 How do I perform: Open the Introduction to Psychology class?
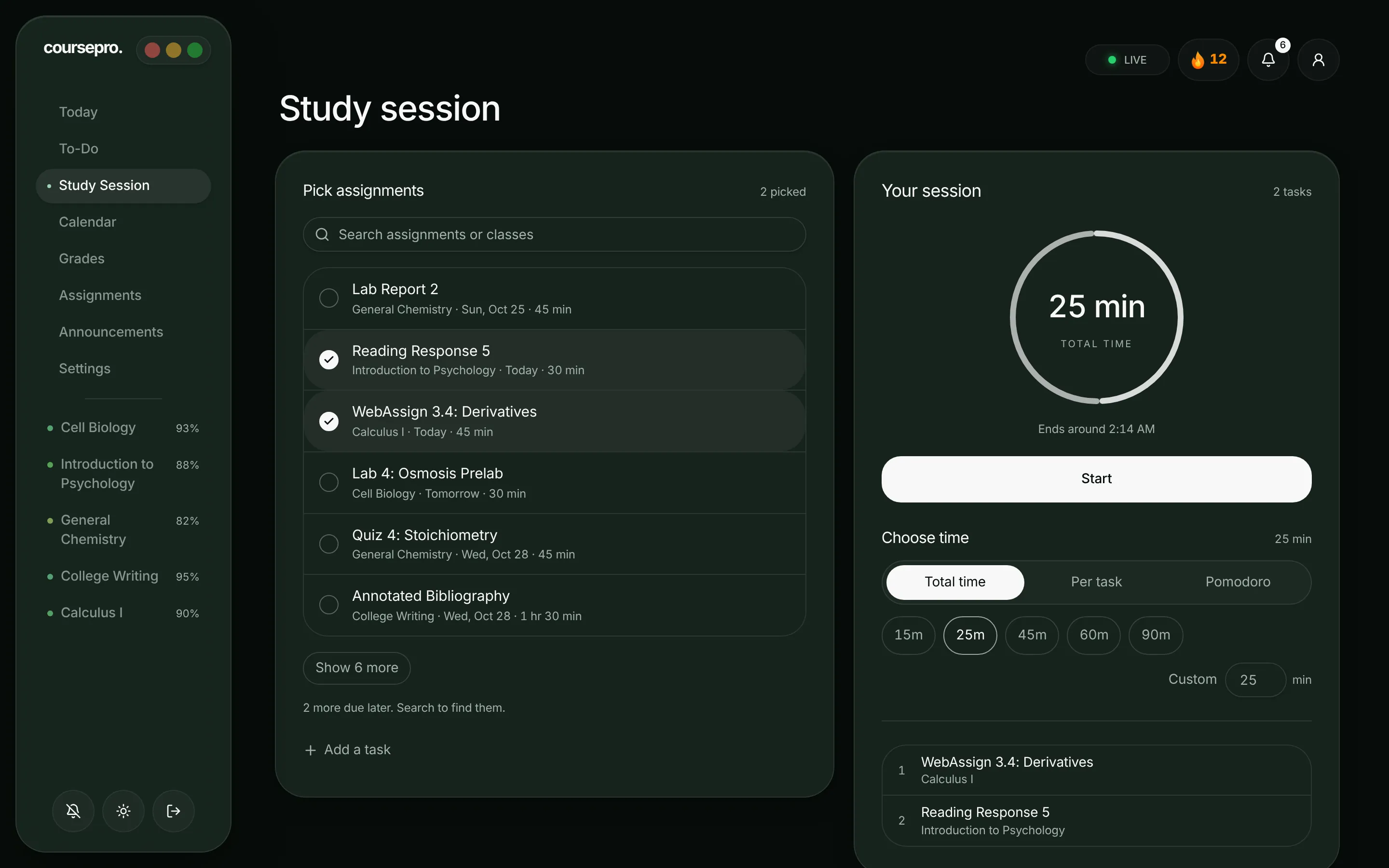(x=123, y=474)
